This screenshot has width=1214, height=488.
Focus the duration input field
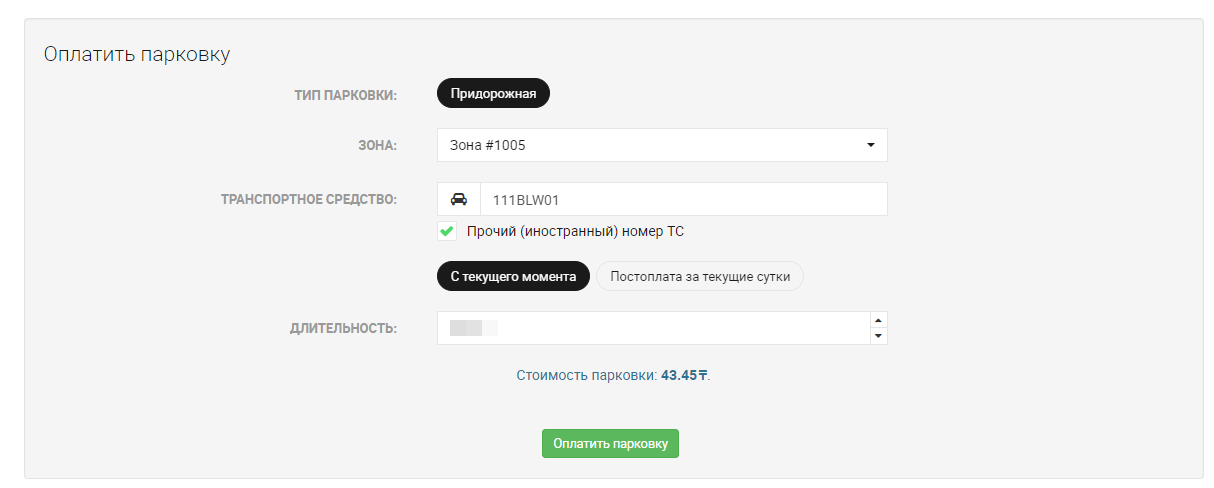(653, 328)
